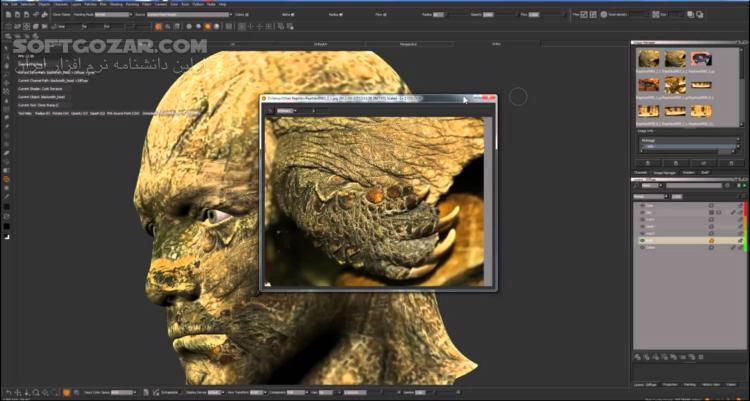Click the search magnifier icon in Layers panel
750x401 pixels.
638,185
